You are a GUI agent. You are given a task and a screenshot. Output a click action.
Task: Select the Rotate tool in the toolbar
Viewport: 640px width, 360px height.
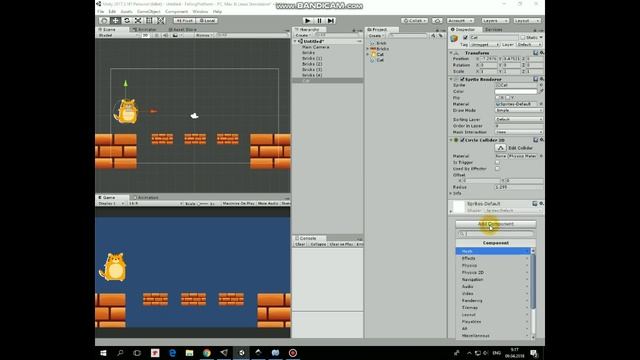127,20
